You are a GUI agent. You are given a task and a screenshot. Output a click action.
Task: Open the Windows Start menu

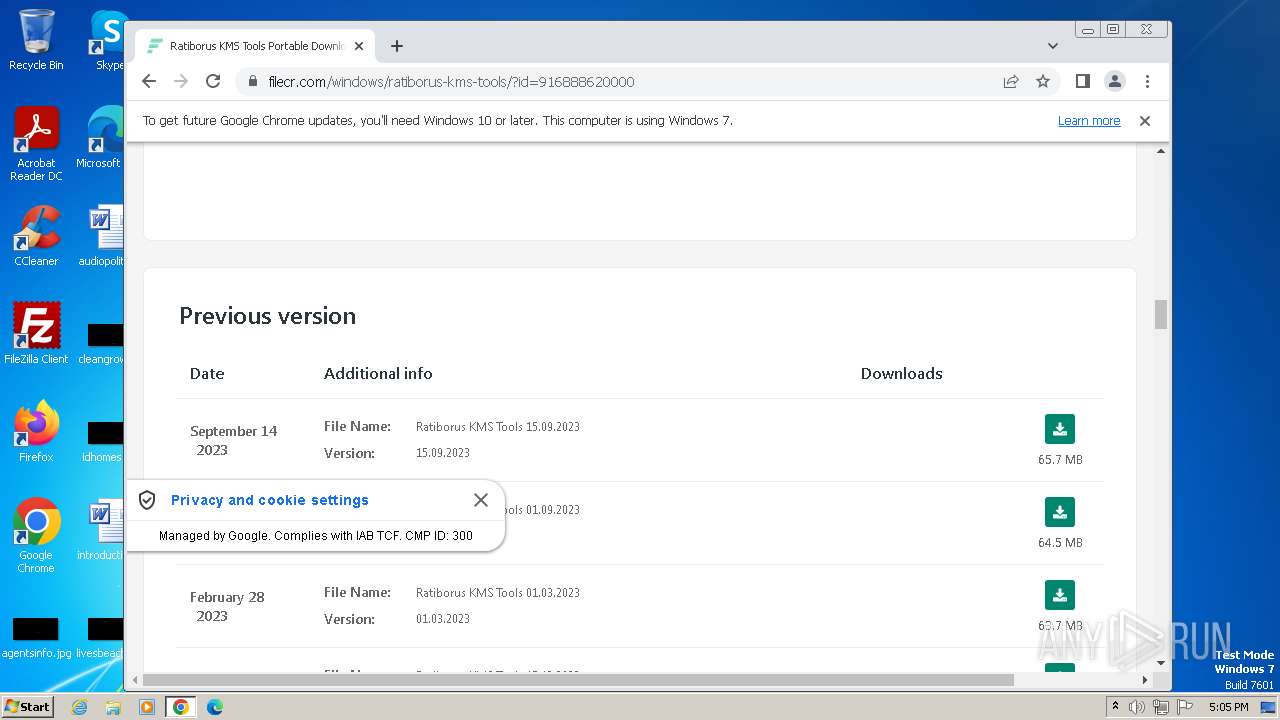[27, 707]
